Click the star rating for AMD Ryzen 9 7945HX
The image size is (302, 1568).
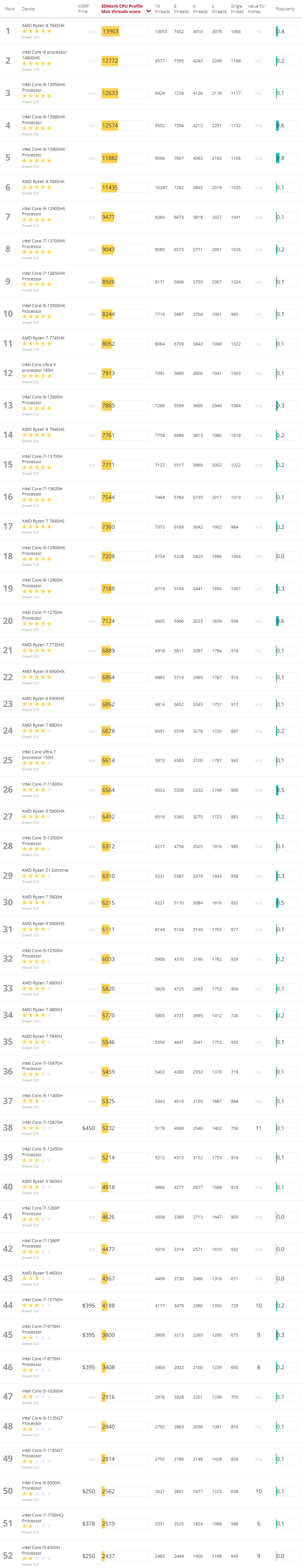pyautogui.click(x=36, y=31)
